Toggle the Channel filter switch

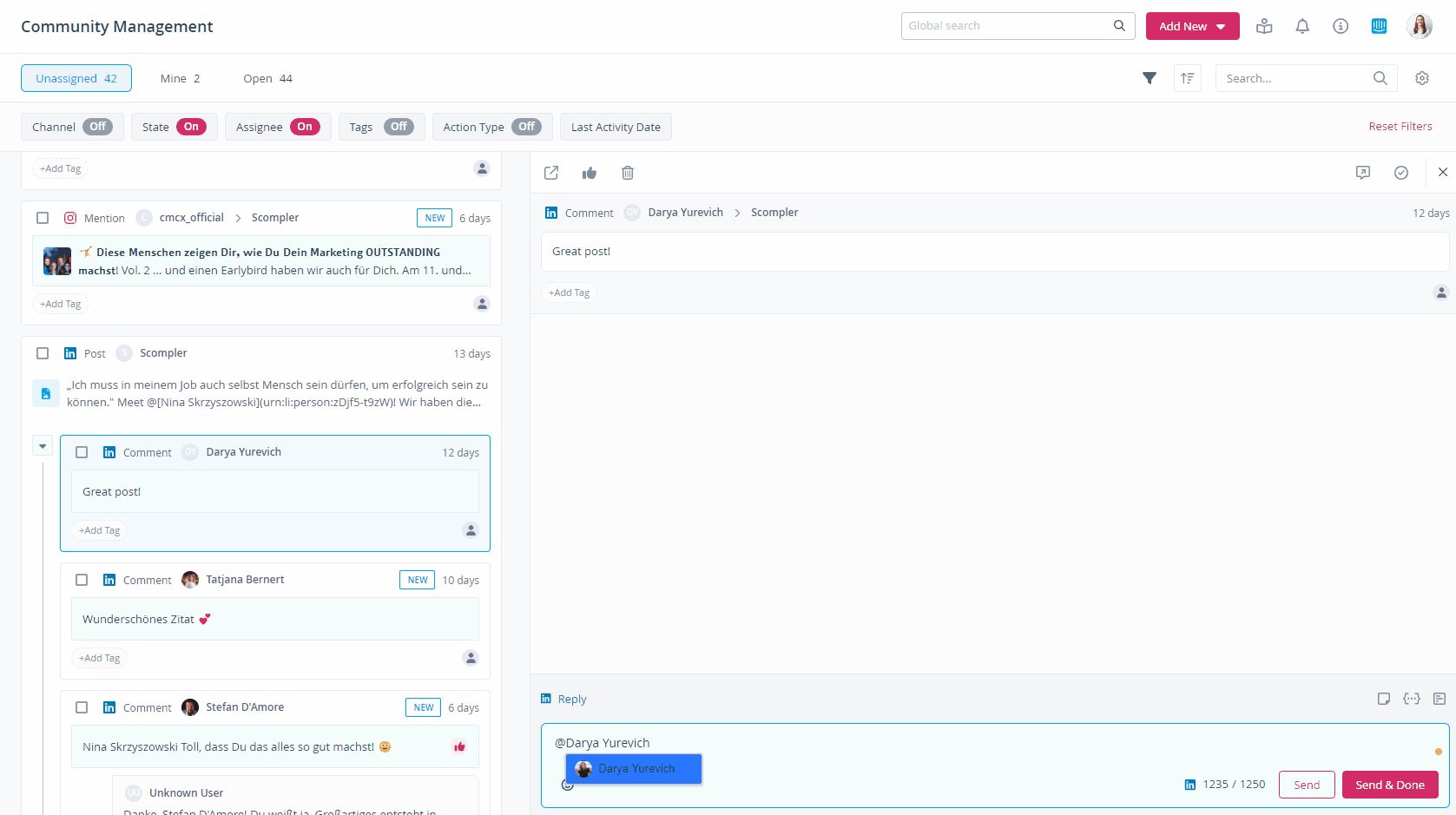click(97, 127)
